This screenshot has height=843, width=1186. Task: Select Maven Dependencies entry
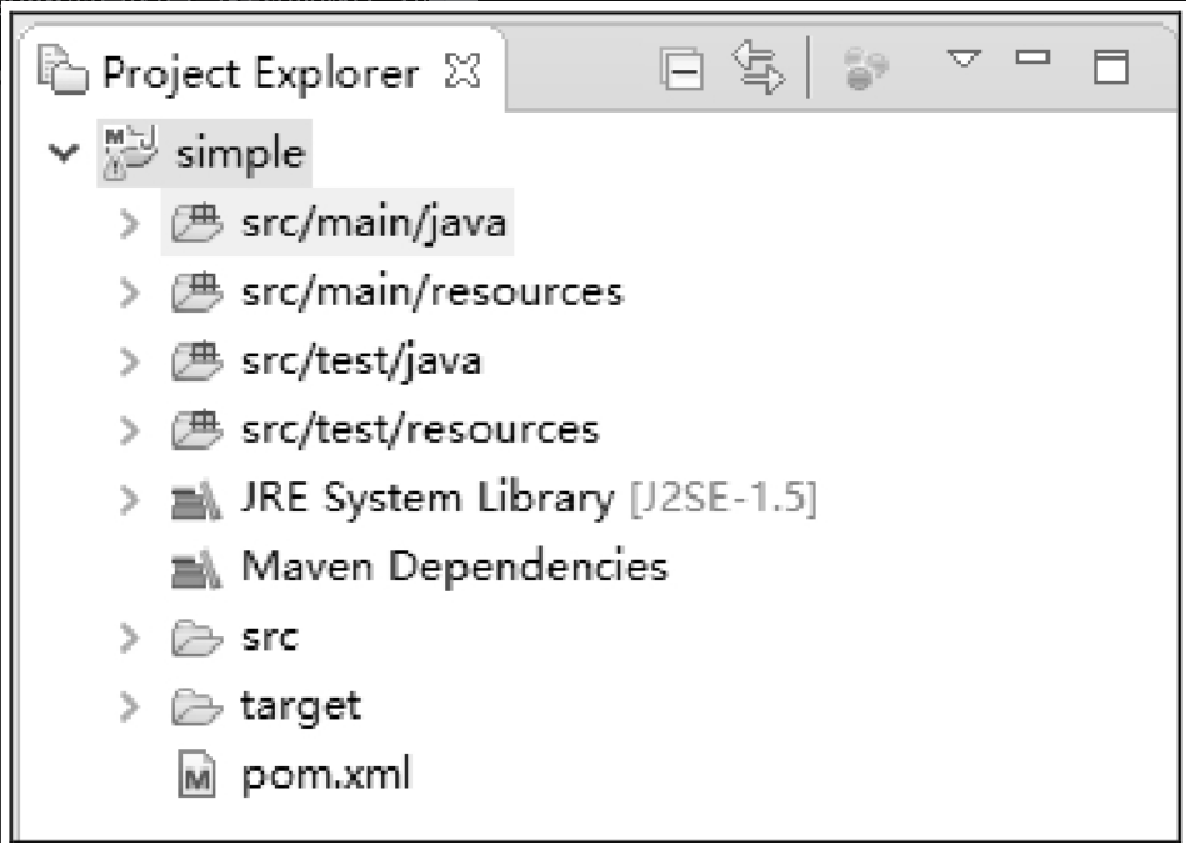(455, 566)
